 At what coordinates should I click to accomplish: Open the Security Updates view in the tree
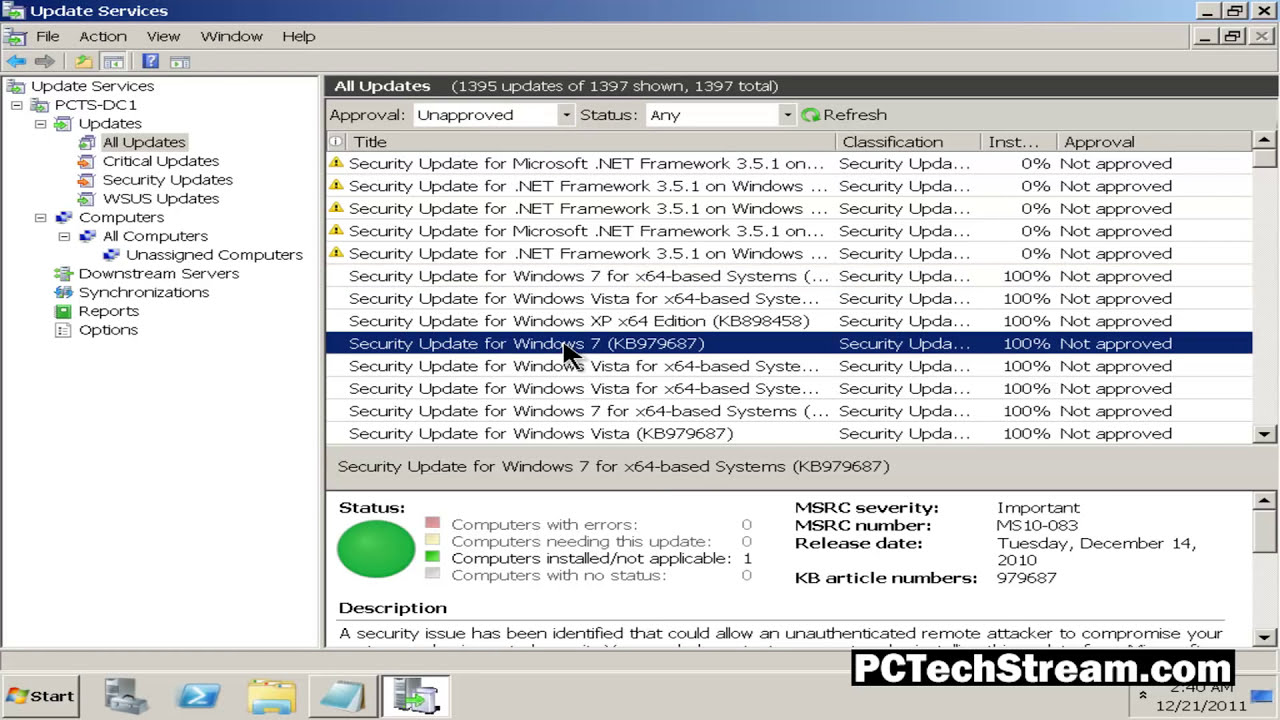pyautogui.click(x=167, y=180)
